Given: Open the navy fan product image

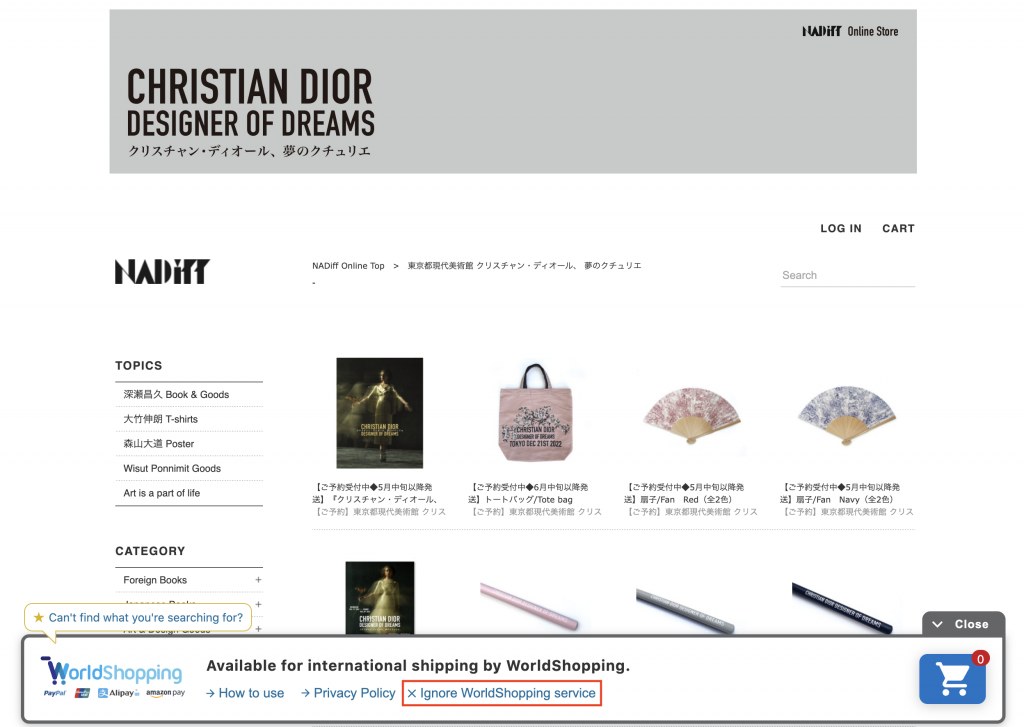Looking at the screenshot, I should pos(847,415).
